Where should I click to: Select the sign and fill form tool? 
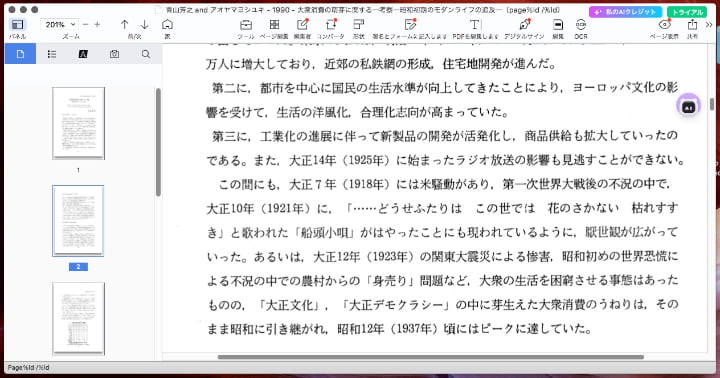click(410, 25)
